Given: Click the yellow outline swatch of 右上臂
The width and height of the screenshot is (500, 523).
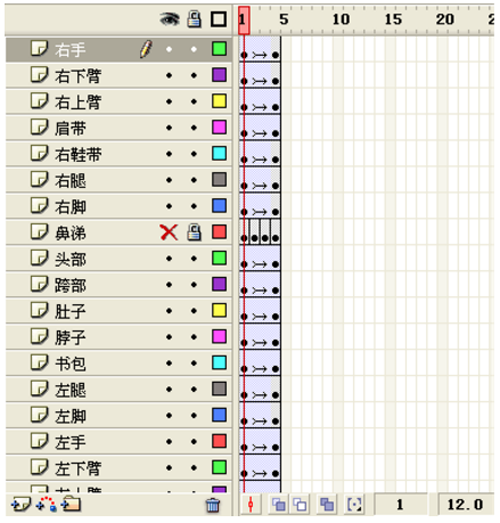Looking at the screenshot, I should (x=219, y=101).
